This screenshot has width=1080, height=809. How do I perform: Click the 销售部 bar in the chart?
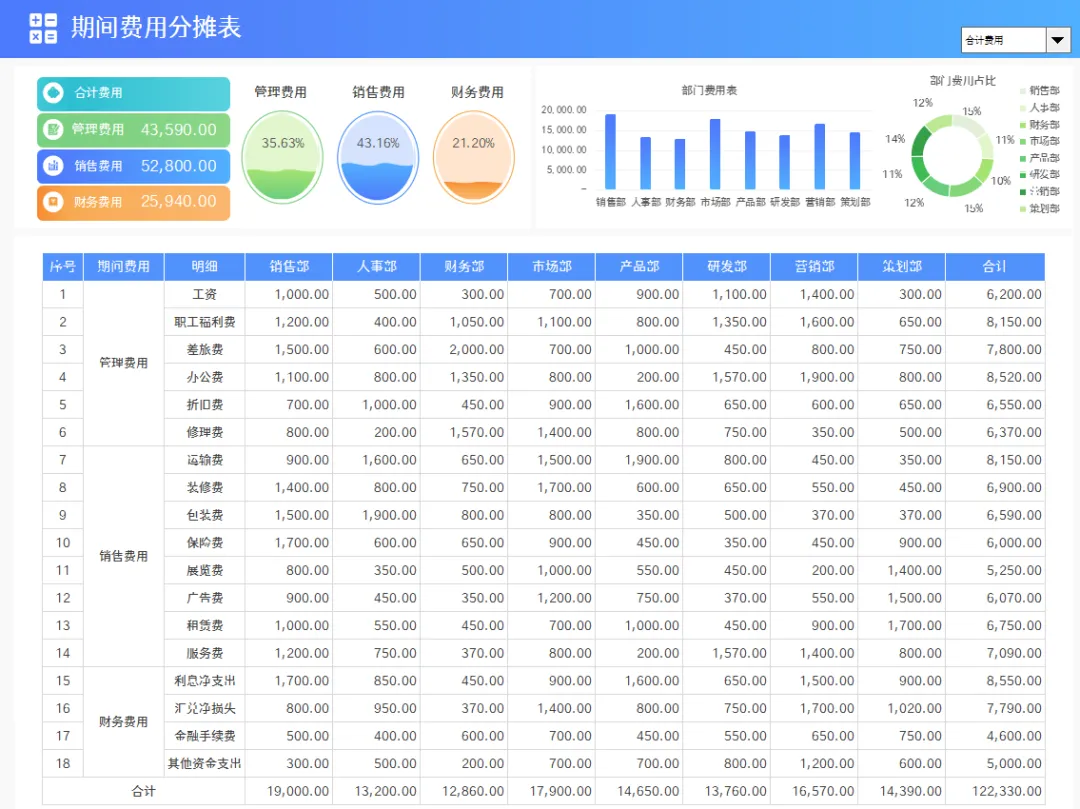(610, 151)
